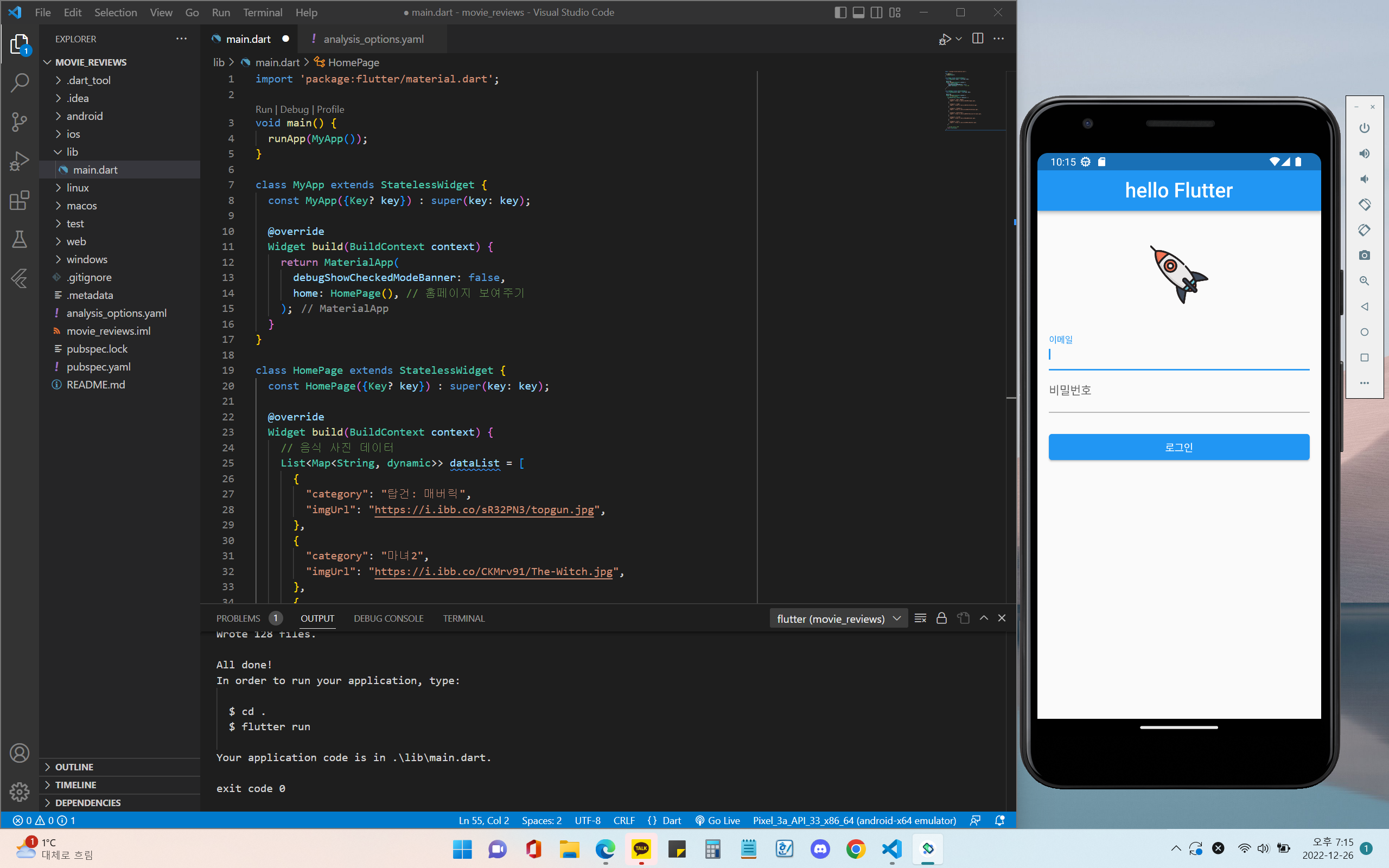Click the emulator Home circle button
1389x868 pixels.
[1365, 332]
